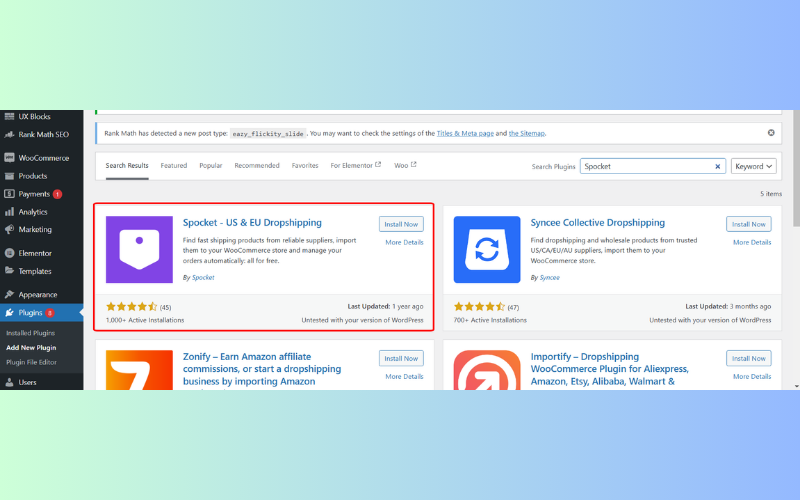Image resolution: width=800 pixels, height=500 pixels.
Task: Install the Syncee Collective Dropshipping plugin
Action: pos(748,224)
